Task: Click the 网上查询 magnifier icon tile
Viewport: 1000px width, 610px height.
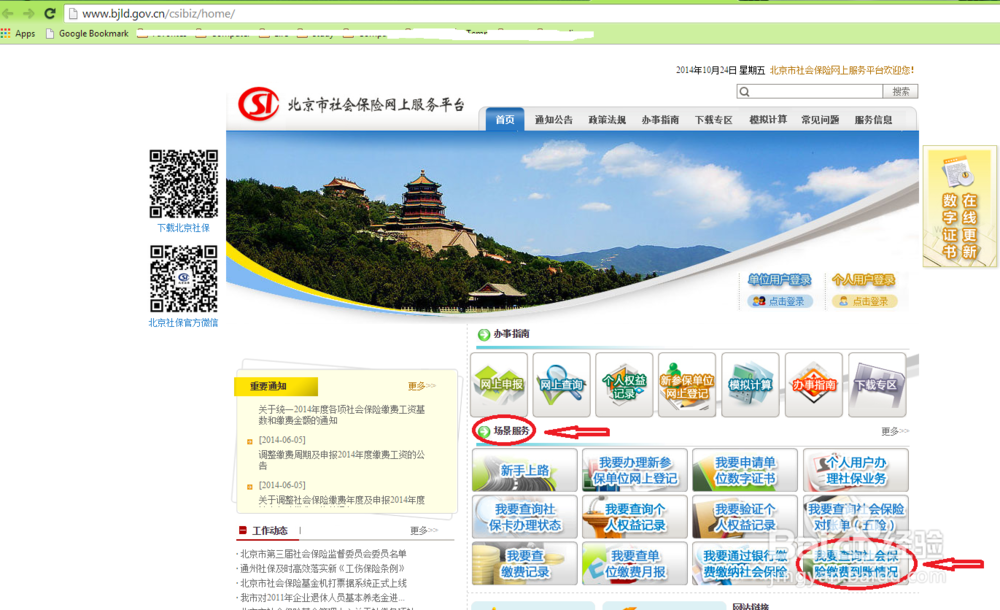Action: tap(562, 385)
